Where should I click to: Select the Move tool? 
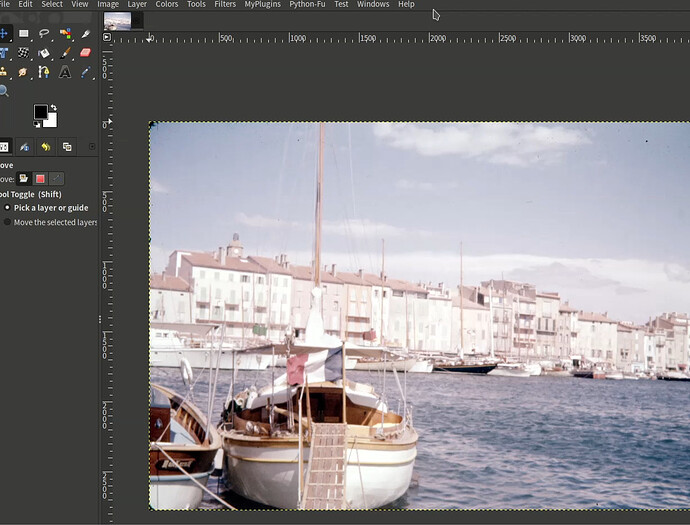[x=4, y=33]
